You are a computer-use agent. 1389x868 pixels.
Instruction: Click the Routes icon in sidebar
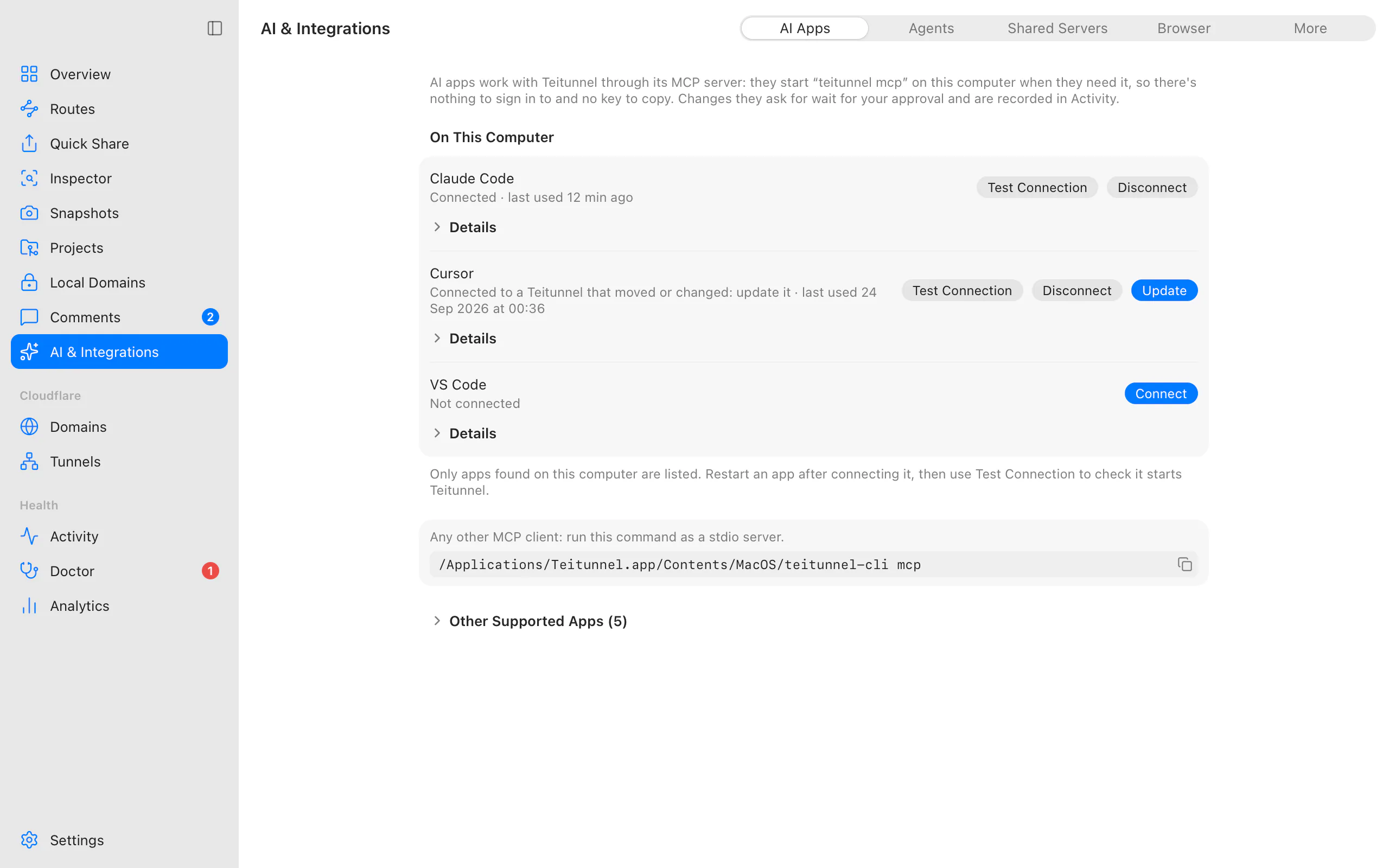pyautogui.click(x=29, y=108)
